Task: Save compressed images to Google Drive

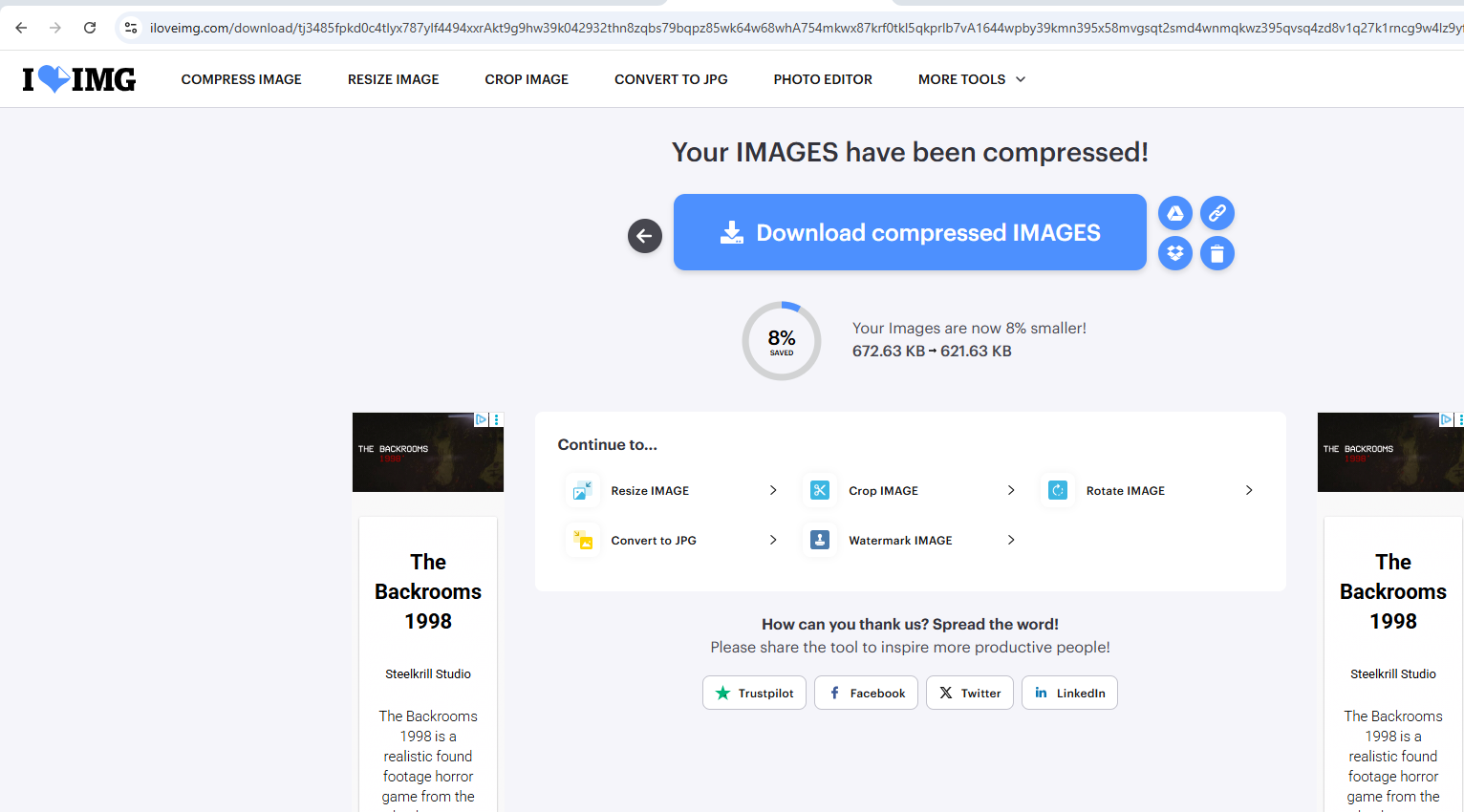Action: [x=1174, y=213]
